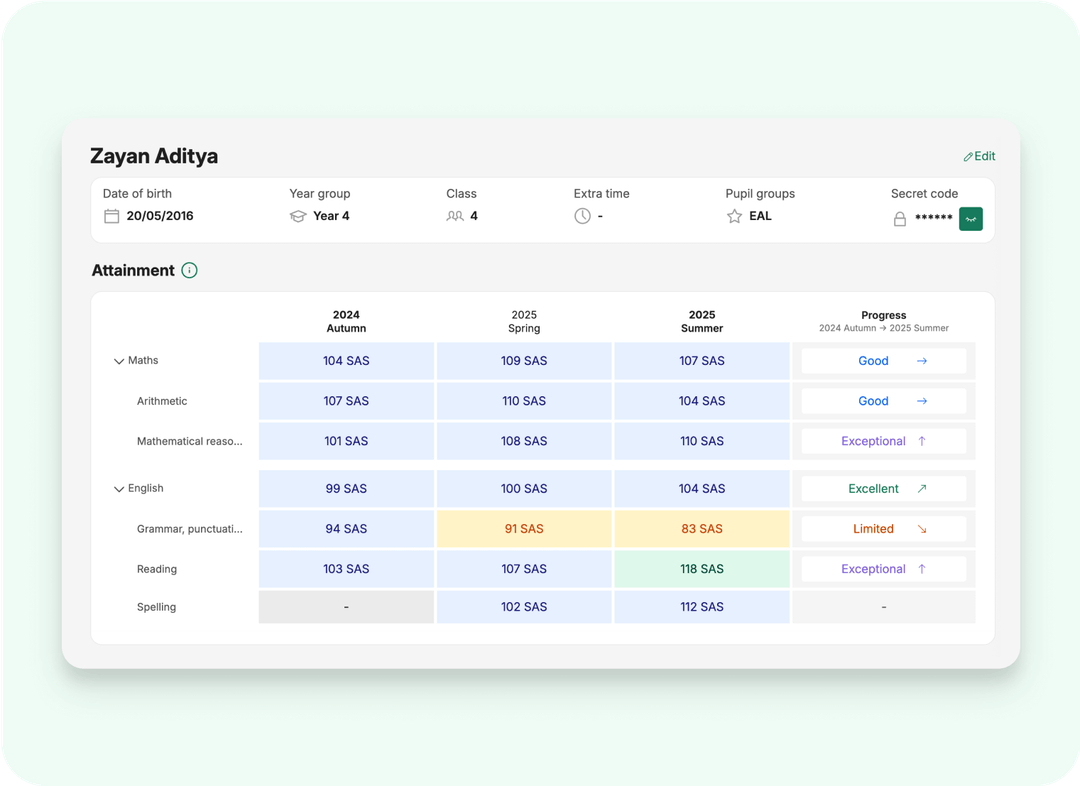Click Mathematical reasoning 101 SAS cell
This screenshot has width=1080, height=786.
pyautogui.click(x=346, y=441)
